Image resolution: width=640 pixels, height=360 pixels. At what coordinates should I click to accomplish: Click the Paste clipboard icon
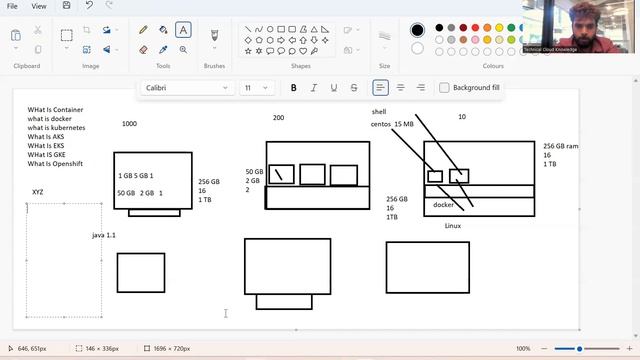click(16, 35)
